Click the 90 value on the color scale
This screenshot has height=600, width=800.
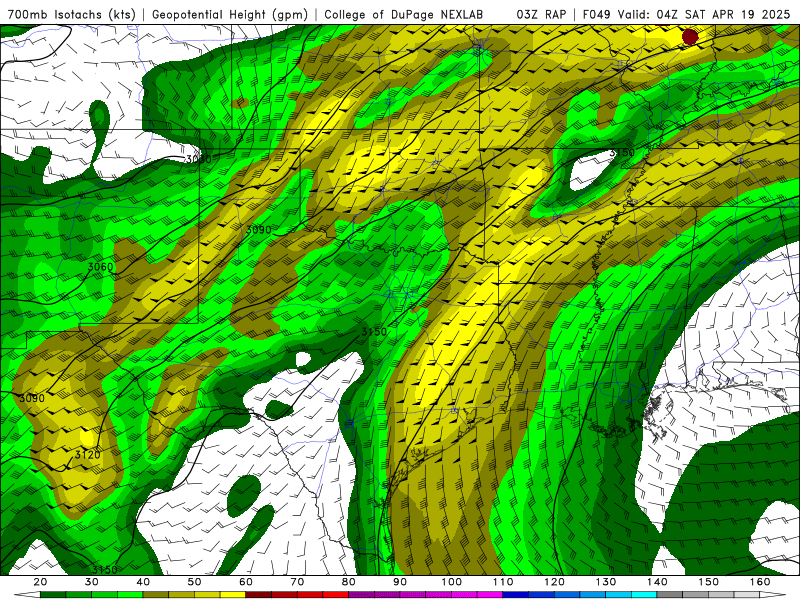click(400, 582)
